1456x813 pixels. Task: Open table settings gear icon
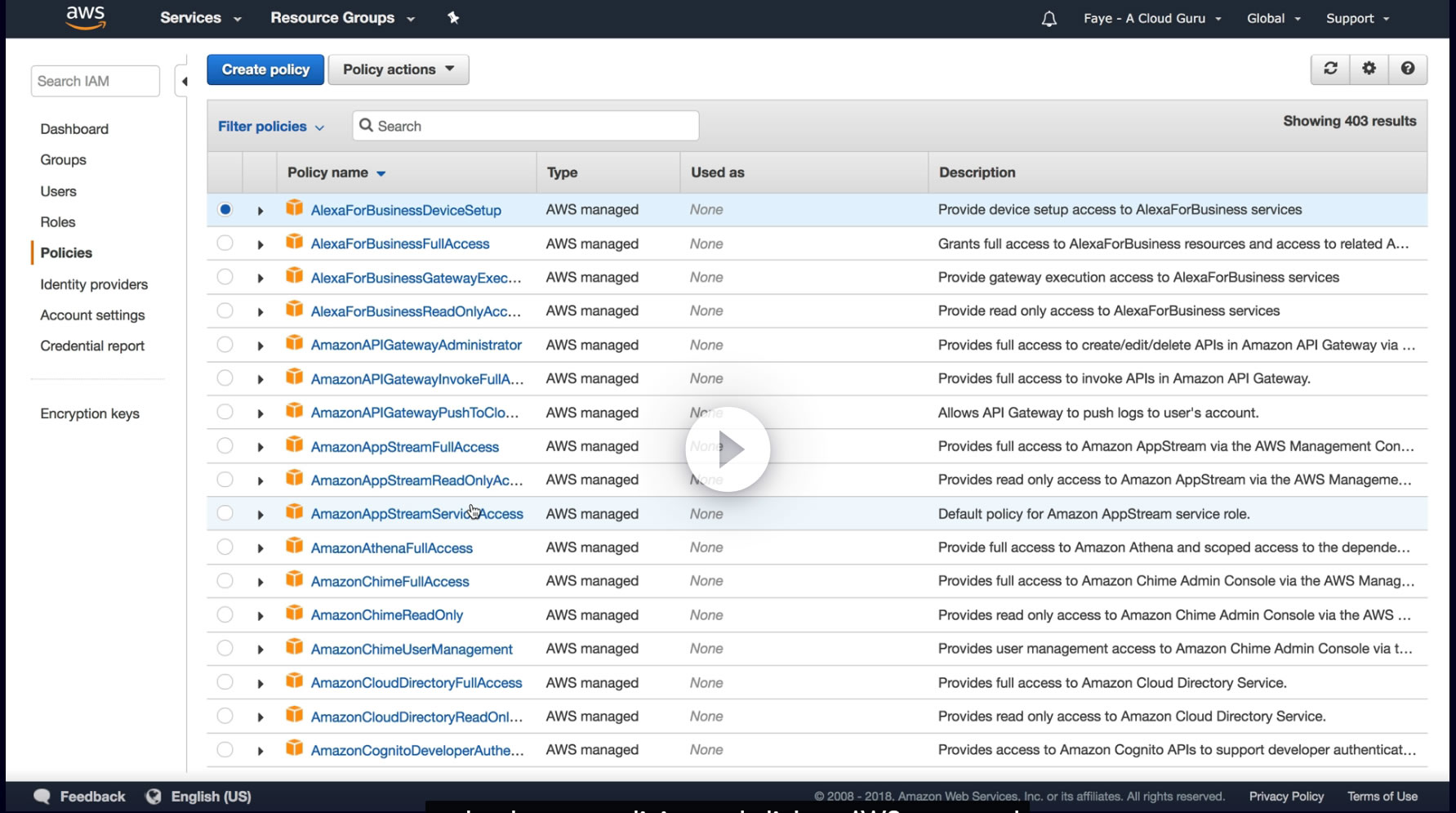1369,69
